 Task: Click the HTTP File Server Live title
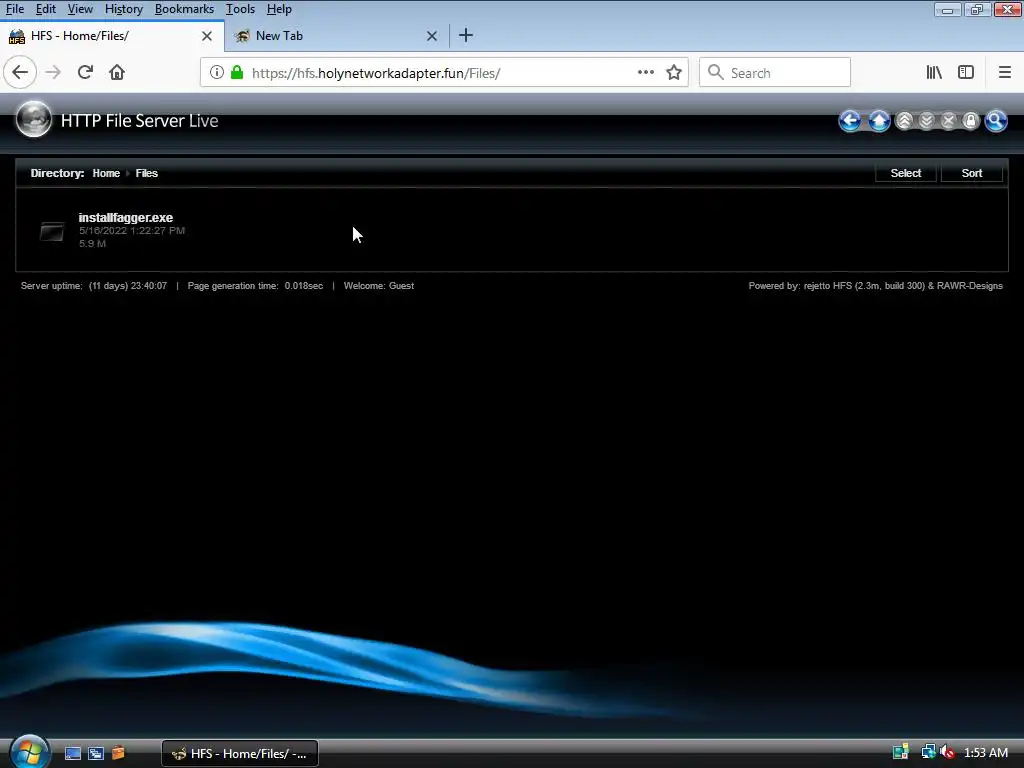click(x=139, y=121)
